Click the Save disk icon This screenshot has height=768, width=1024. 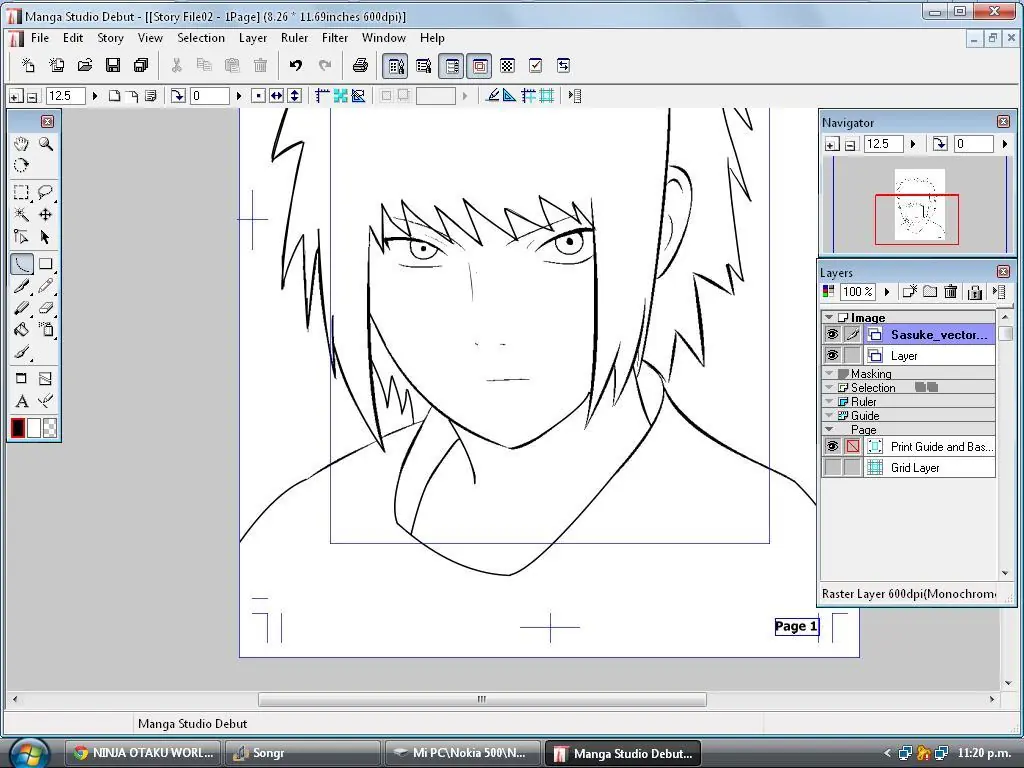pyautogui.click(x=113, y=65)
